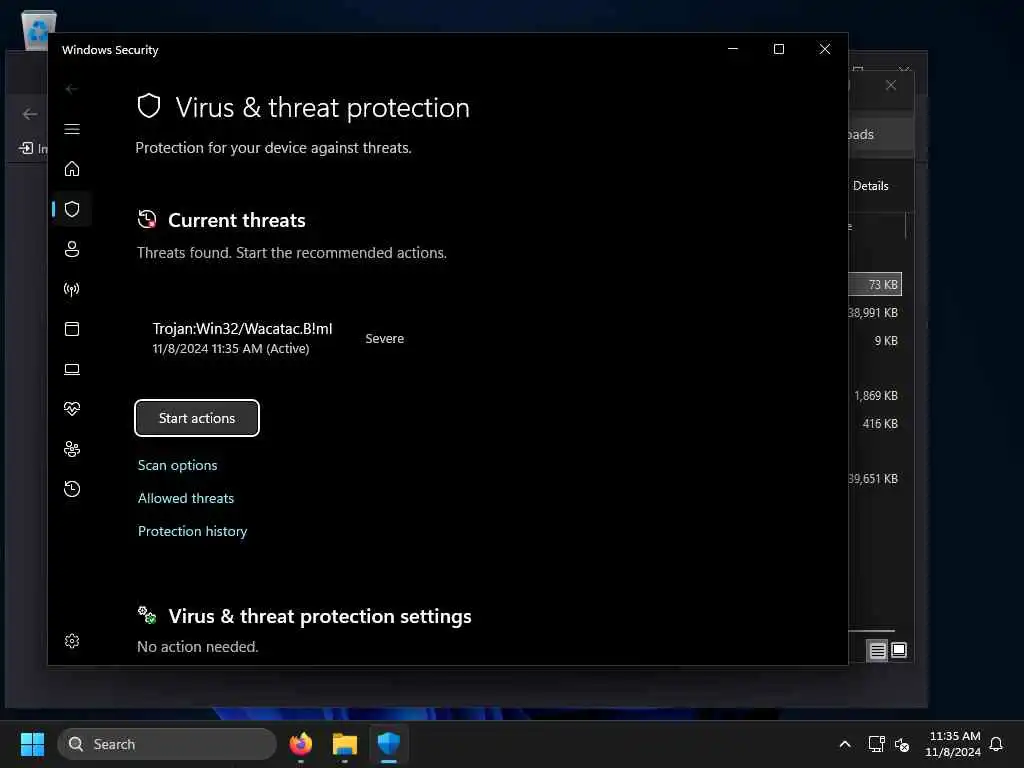Open the Scan options link
The image size is (1024, 768).
point(178,465)
